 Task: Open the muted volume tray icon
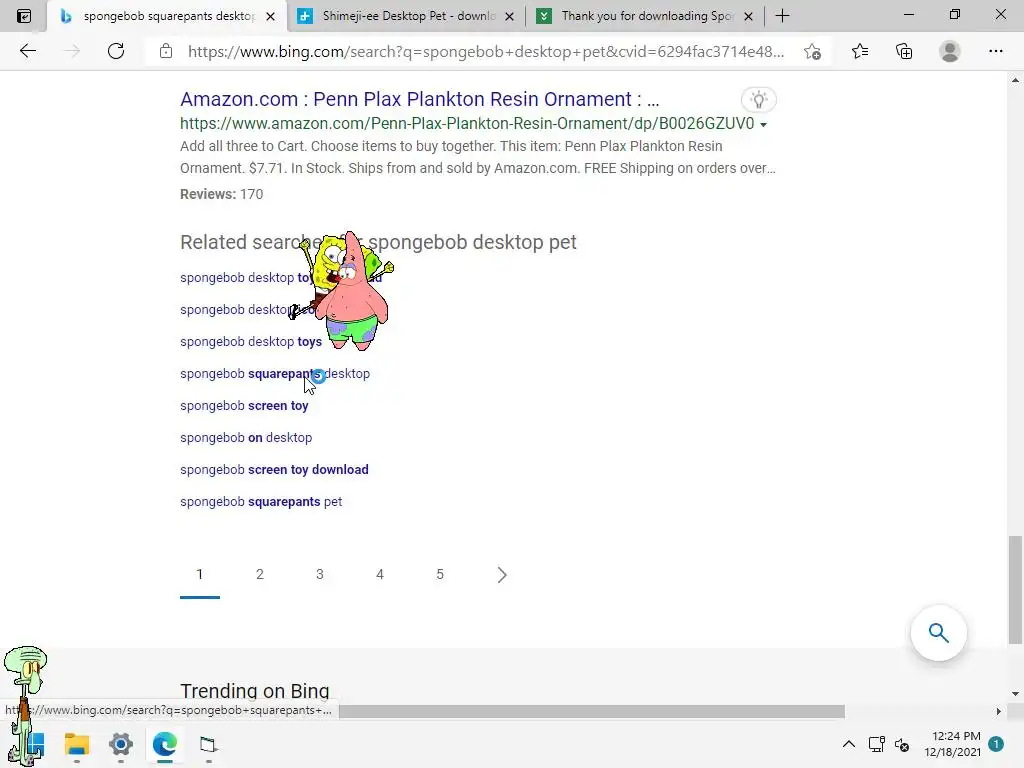(x=903, y=744)
